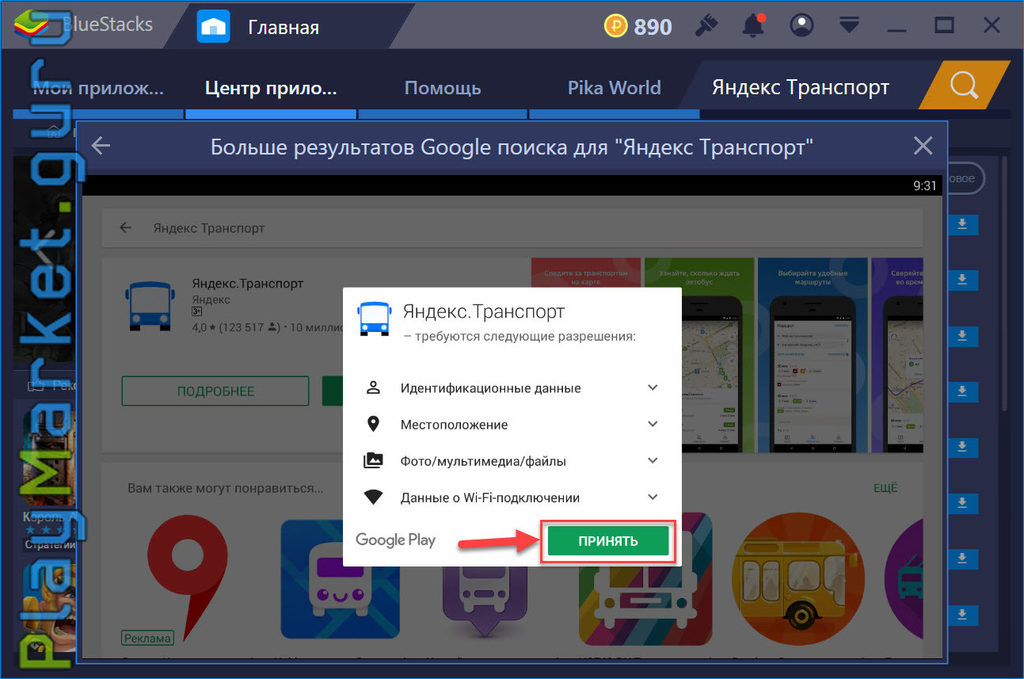
Task: Open the user account profile icon
Action: (801, 25)
